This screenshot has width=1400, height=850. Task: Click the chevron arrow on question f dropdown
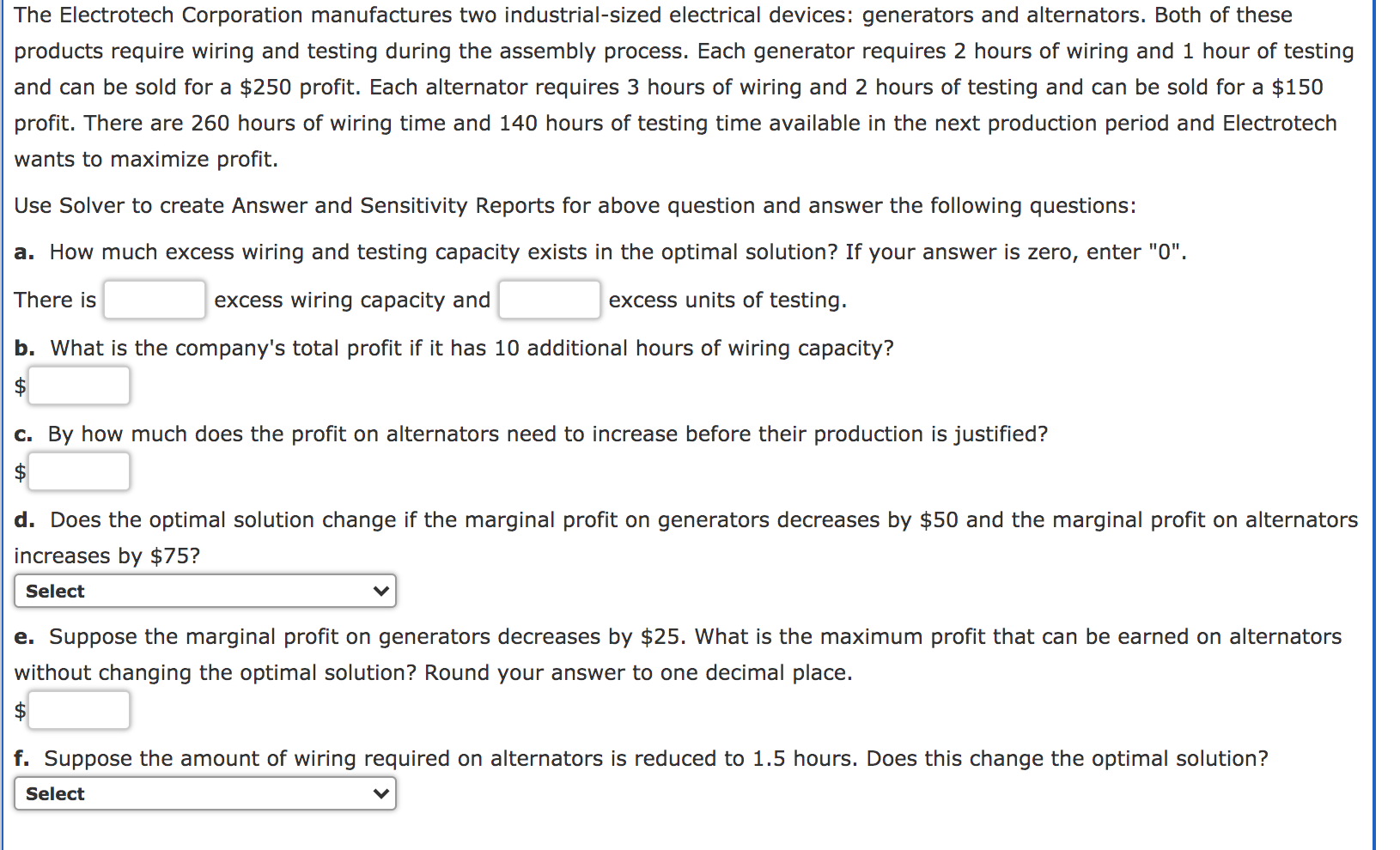(381, 793)
